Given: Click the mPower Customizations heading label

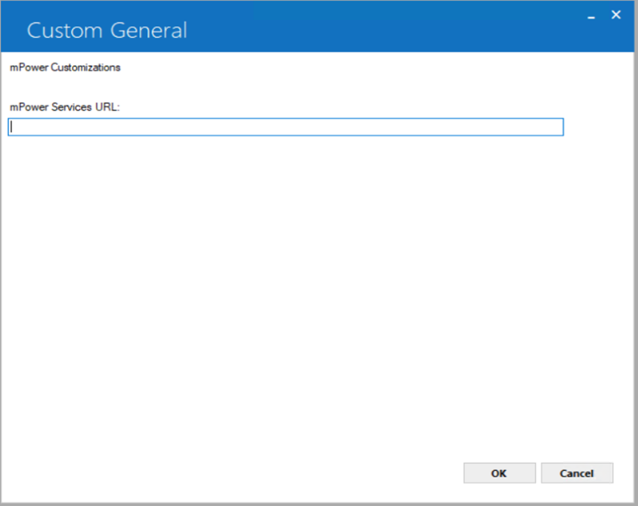Looking at the screenshot, I should pos(65,67).
